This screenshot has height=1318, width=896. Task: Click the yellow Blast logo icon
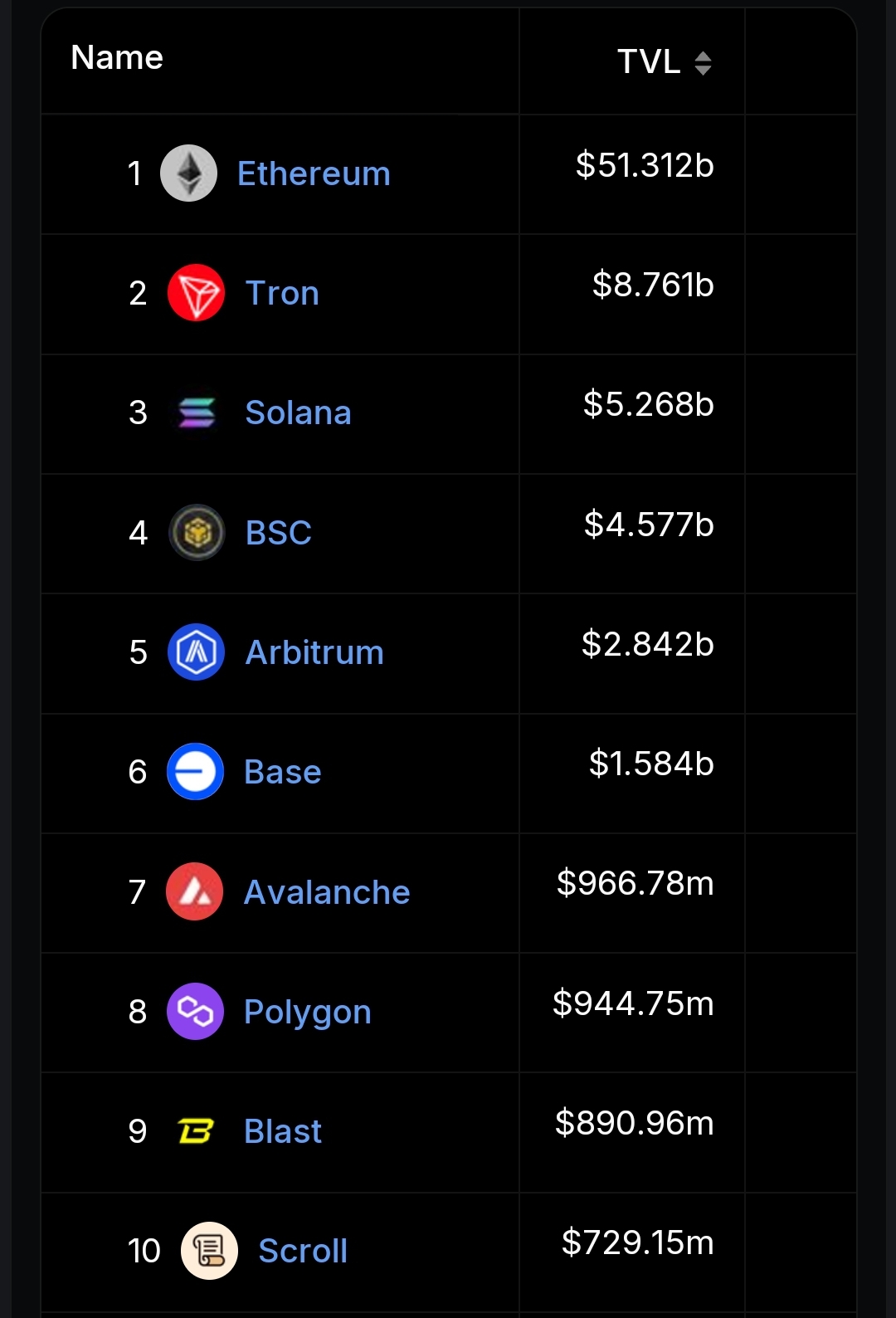[x=195, y=1131]
